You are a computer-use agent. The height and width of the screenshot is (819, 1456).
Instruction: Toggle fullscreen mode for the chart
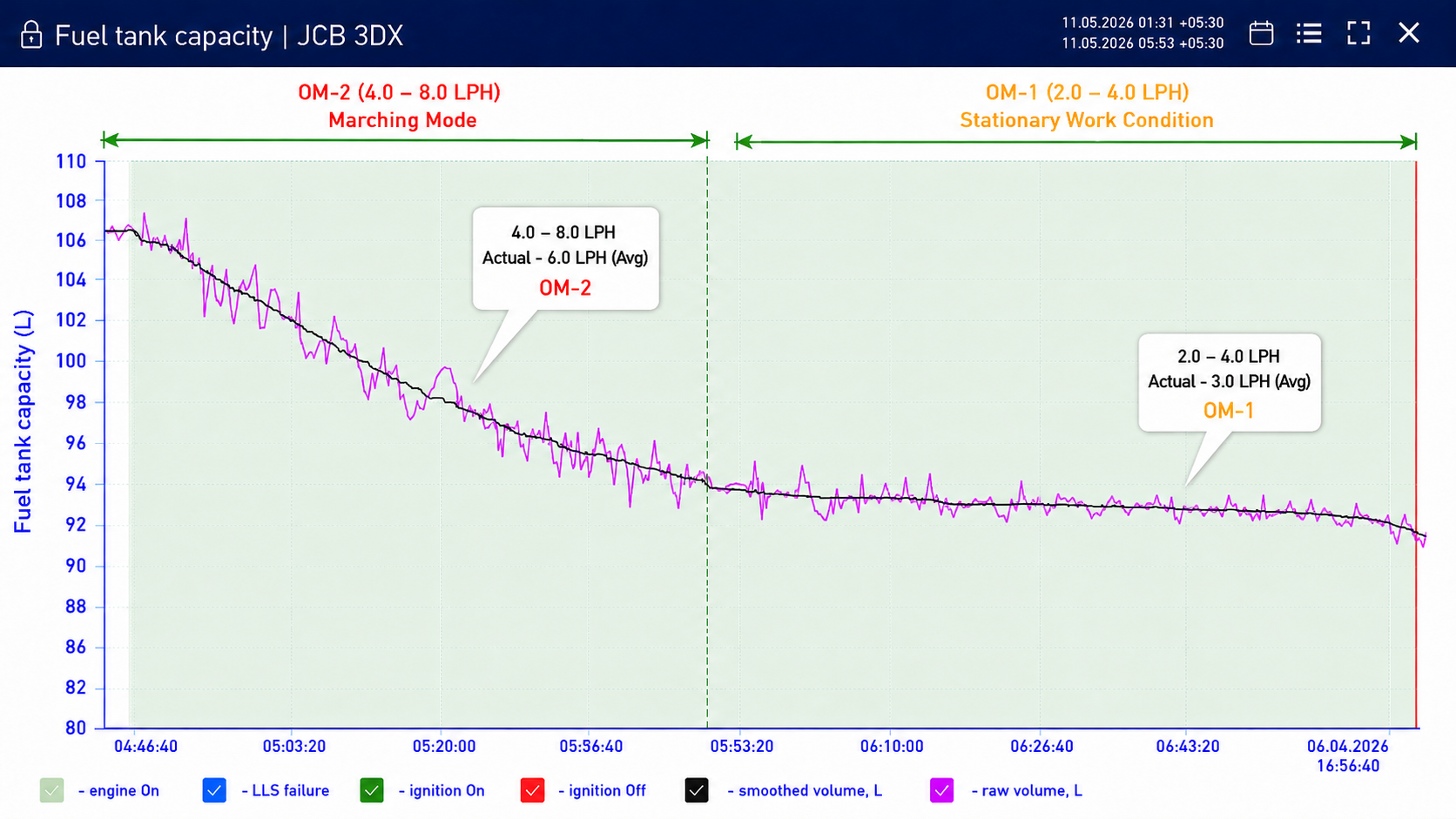coord(1358,33)
